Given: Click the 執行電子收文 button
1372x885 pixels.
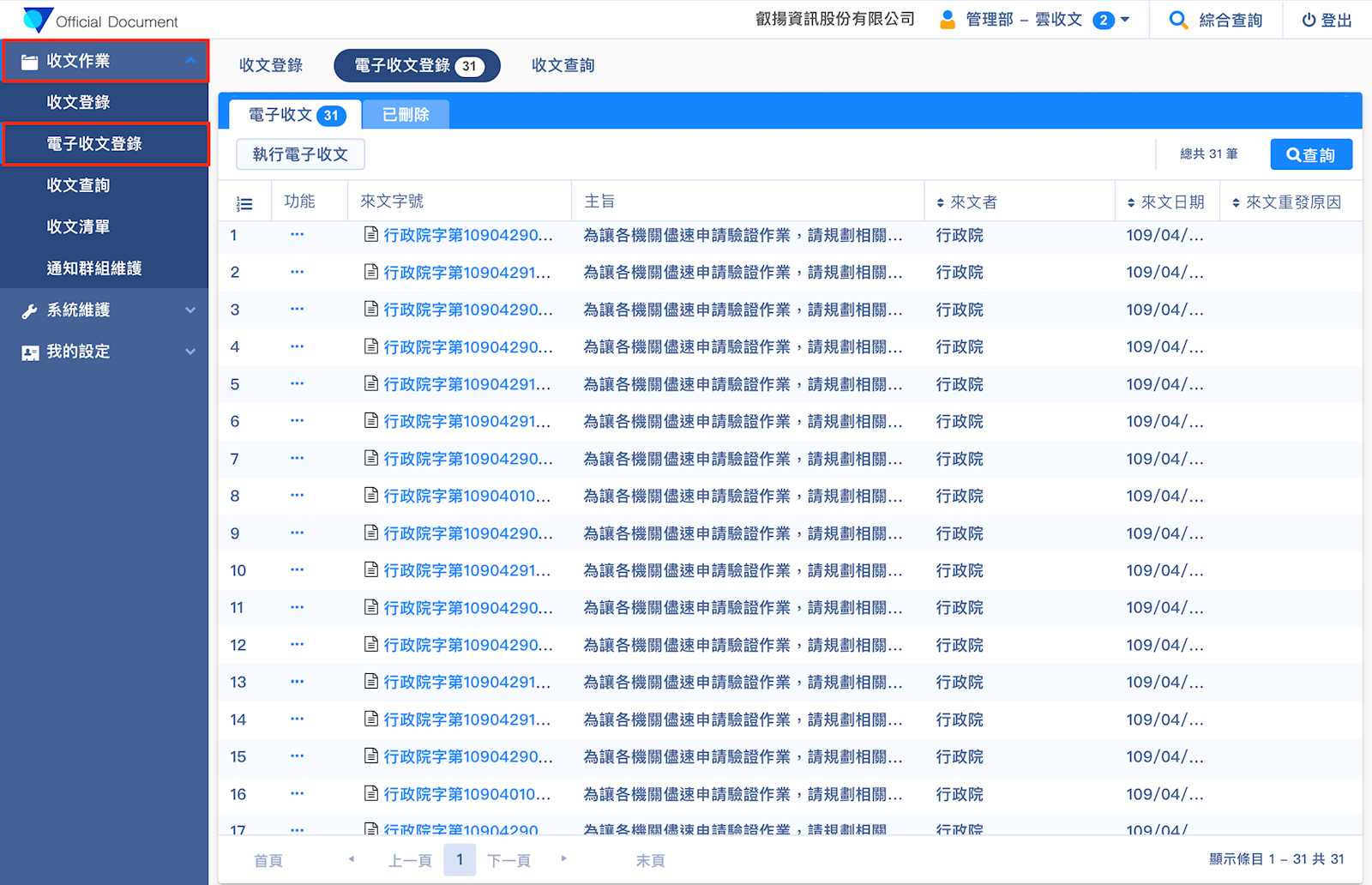Looking at the screenshot, I should (300, 154).
